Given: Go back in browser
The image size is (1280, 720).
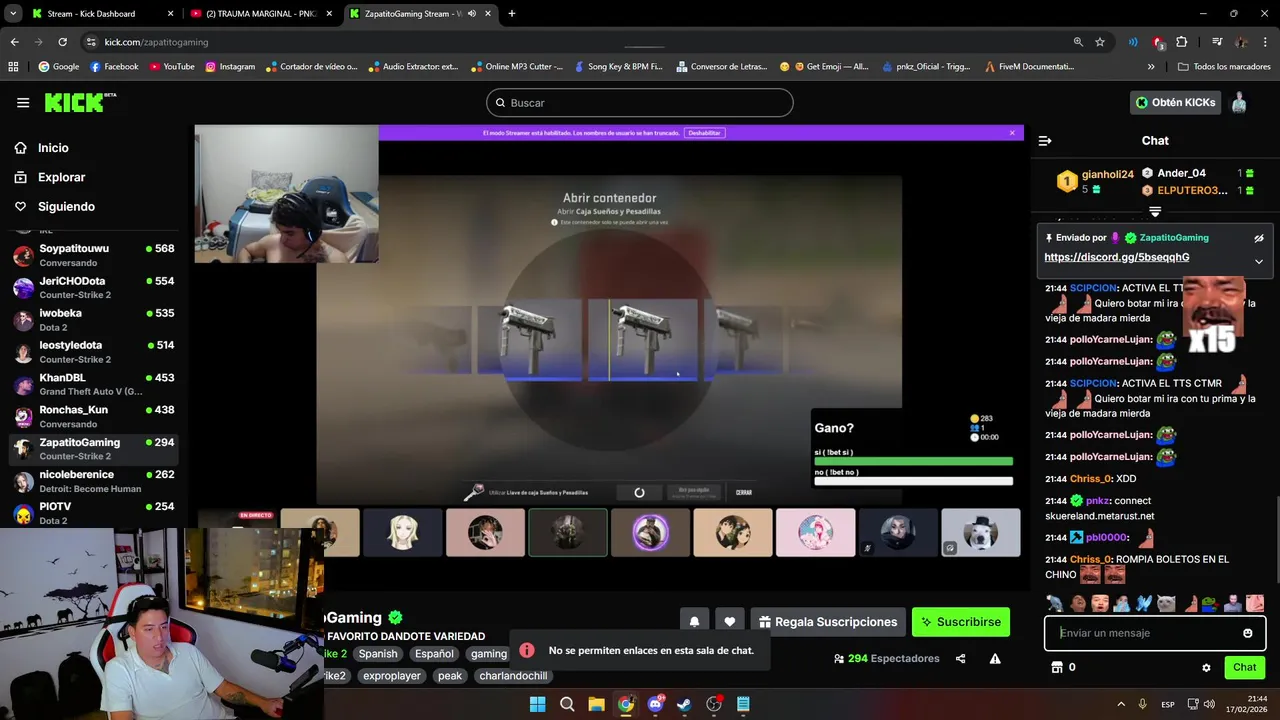Looking at the screenshot, I should point(14,42).
